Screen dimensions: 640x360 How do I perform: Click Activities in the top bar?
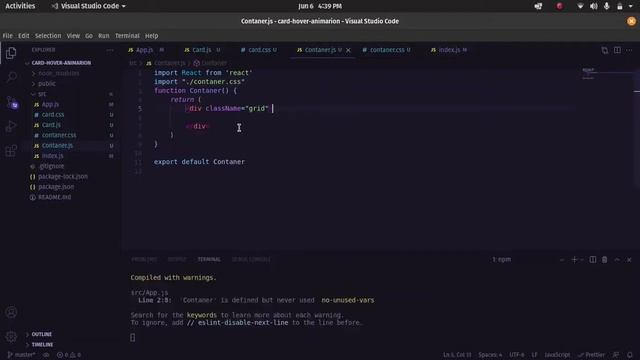[20, 6]
